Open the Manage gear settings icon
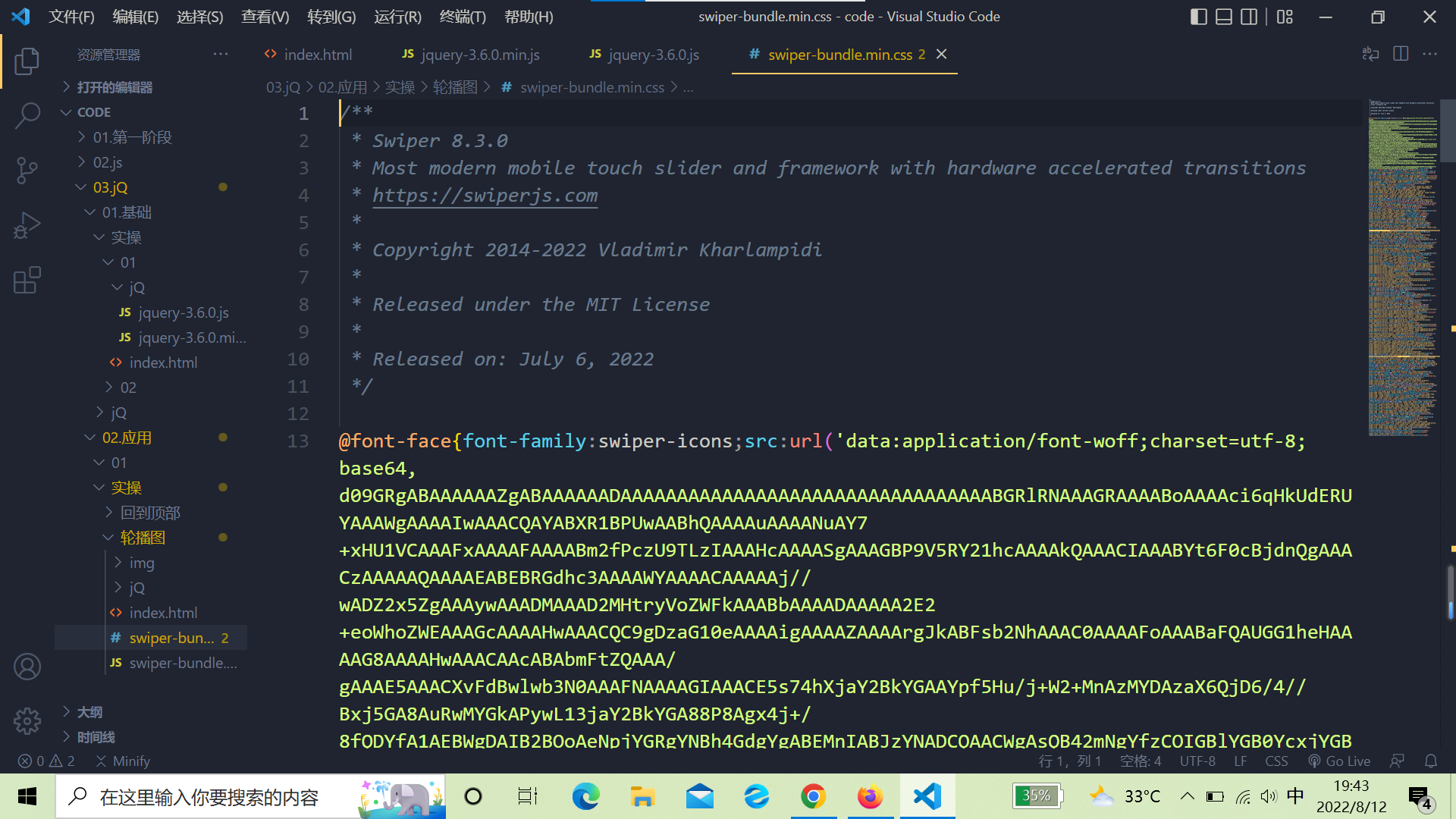The height and width of the screenshot is (819, 1456). click(x=27, y=720)
